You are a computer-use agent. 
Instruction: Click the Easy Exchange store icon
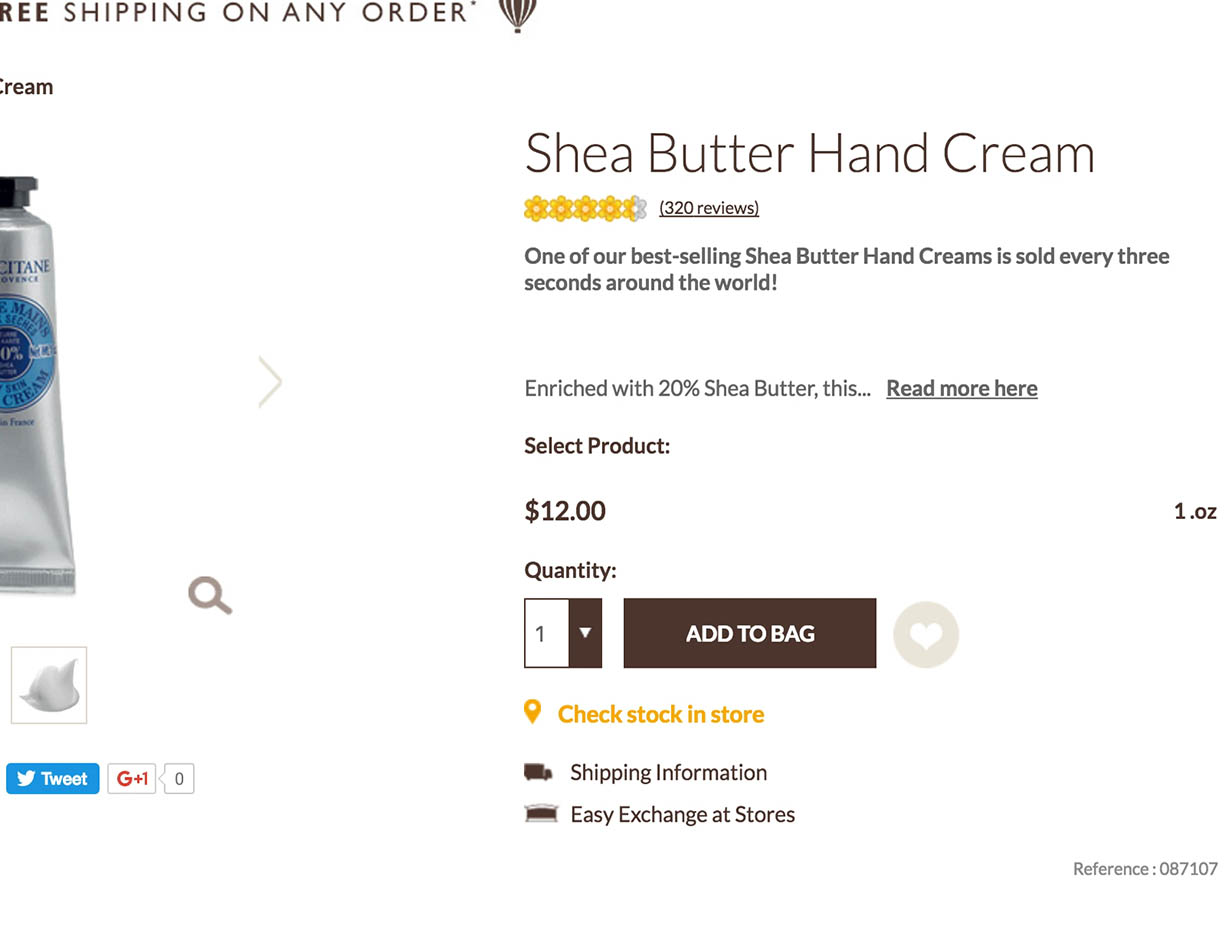[x=540, y=814]
